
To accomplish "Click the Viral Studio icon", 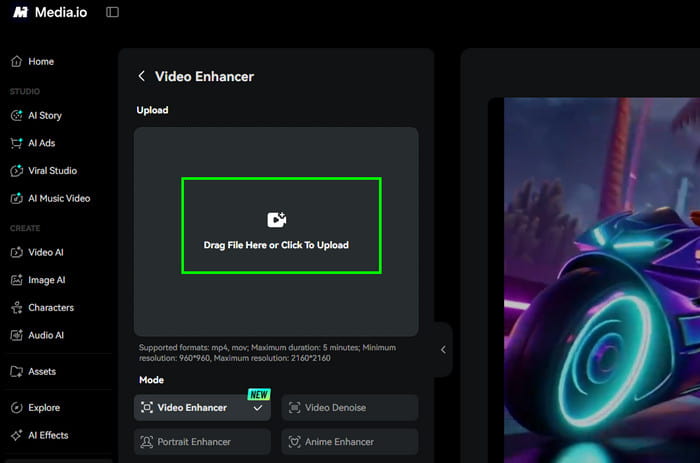I will pyautogui.click(x=17, y=171).
